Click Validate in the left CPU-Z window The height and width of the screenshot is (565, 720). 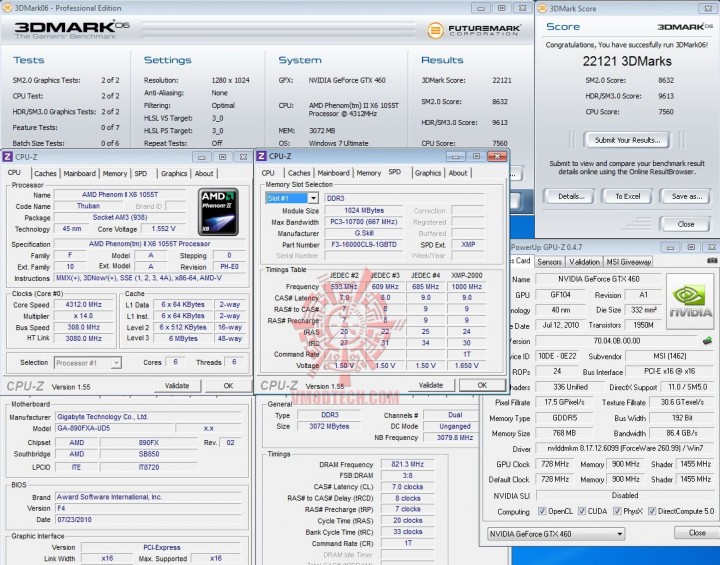coord(177,385)
